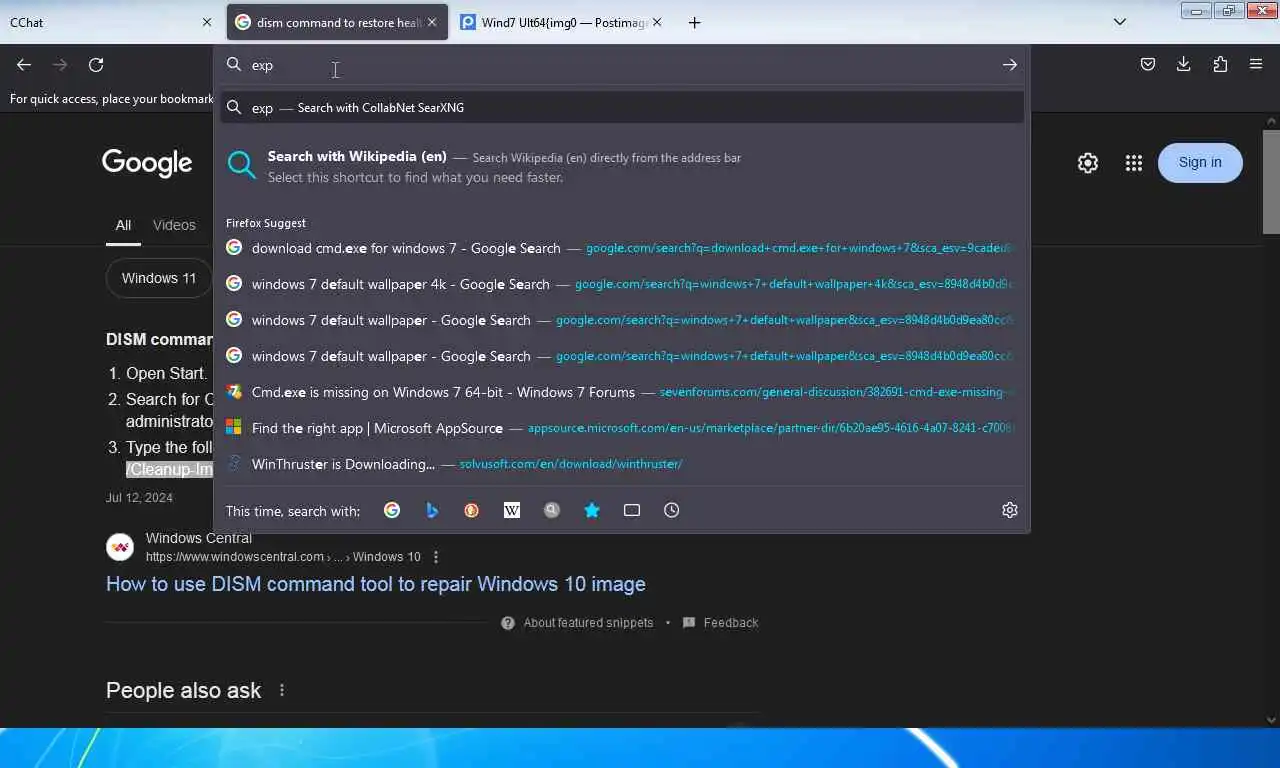Open the Extensions puzzle icon
1280x768 pixels.
click(1220, 65)
